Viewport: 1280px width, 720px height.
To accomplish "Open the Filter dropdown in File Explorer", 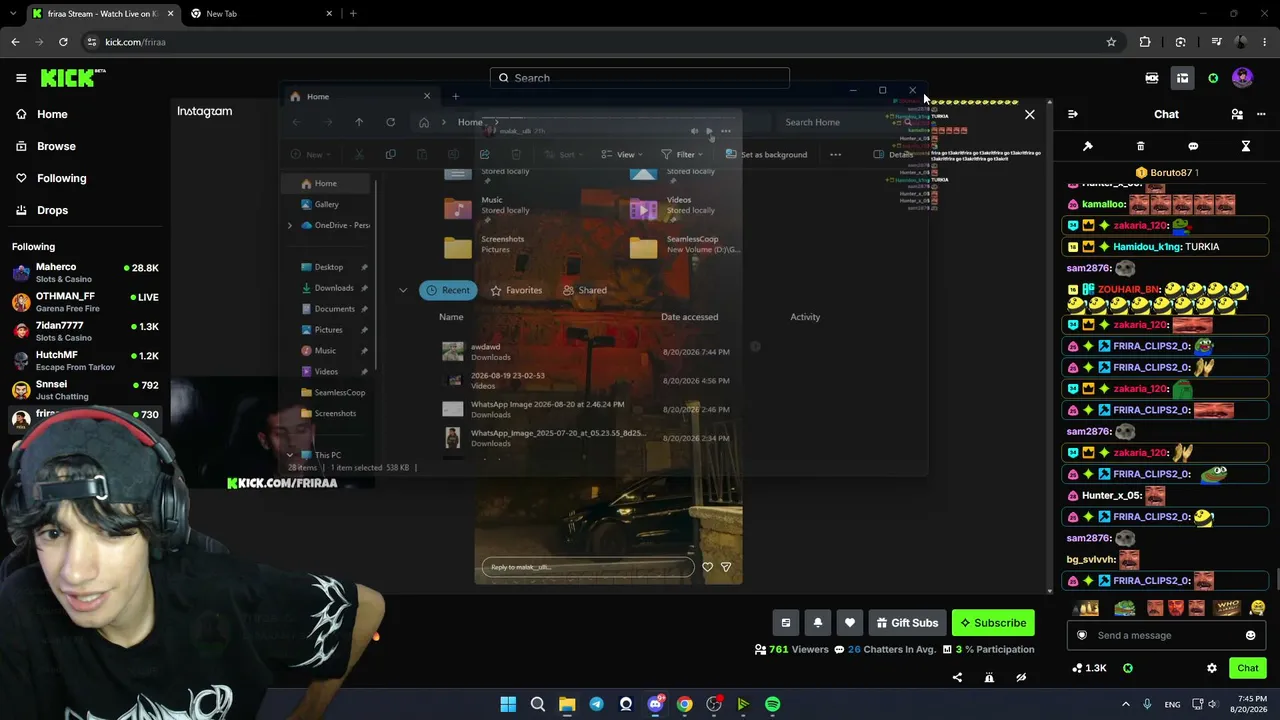I will tap(682, 154).
